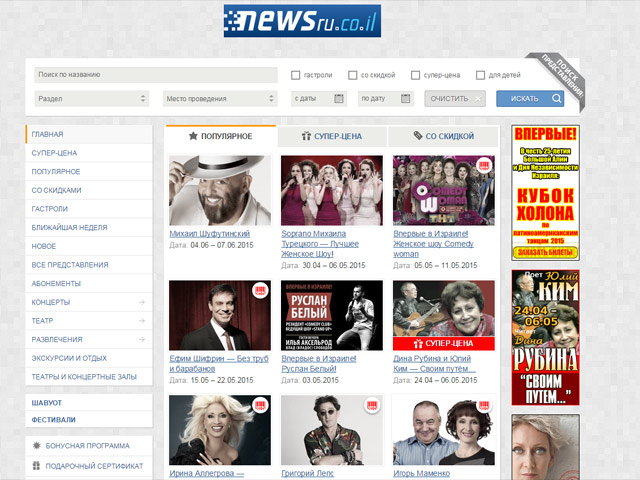Open the 'по дату' calendar icon
The image size is (640, 480).
405,98
